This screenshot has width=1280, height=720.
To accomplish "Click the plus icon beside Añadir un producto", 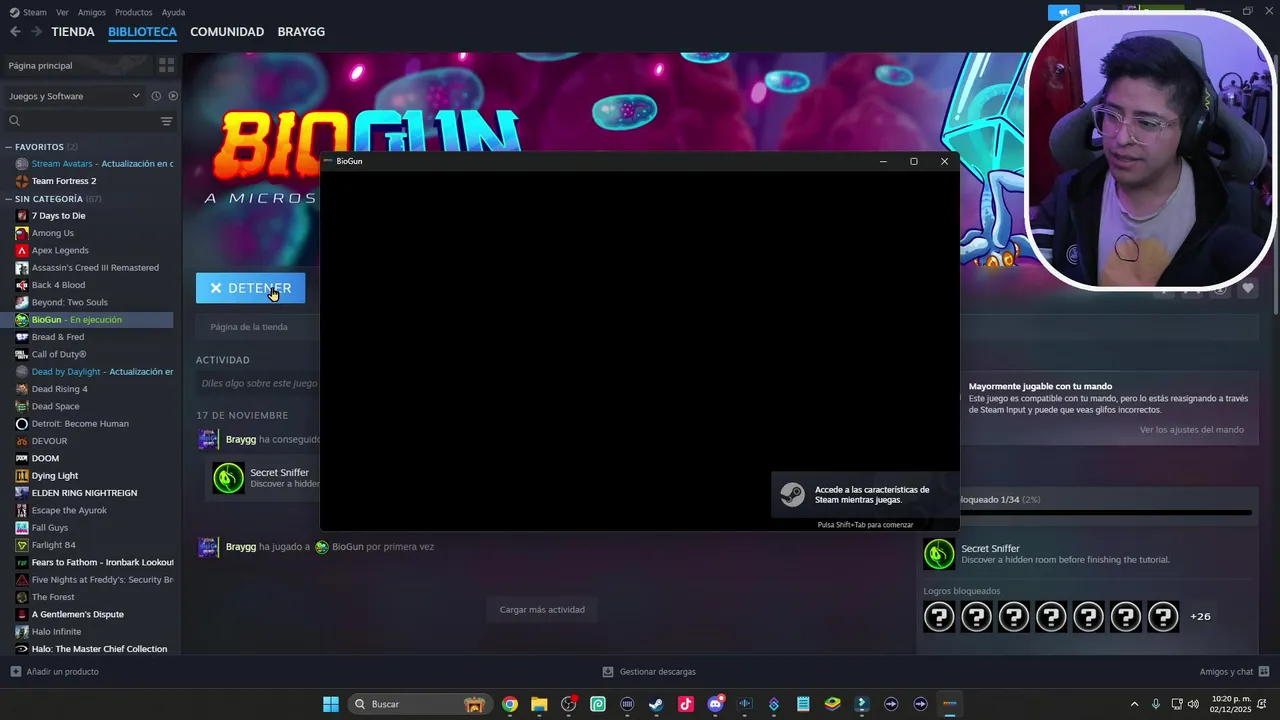I will click(15, 672).
